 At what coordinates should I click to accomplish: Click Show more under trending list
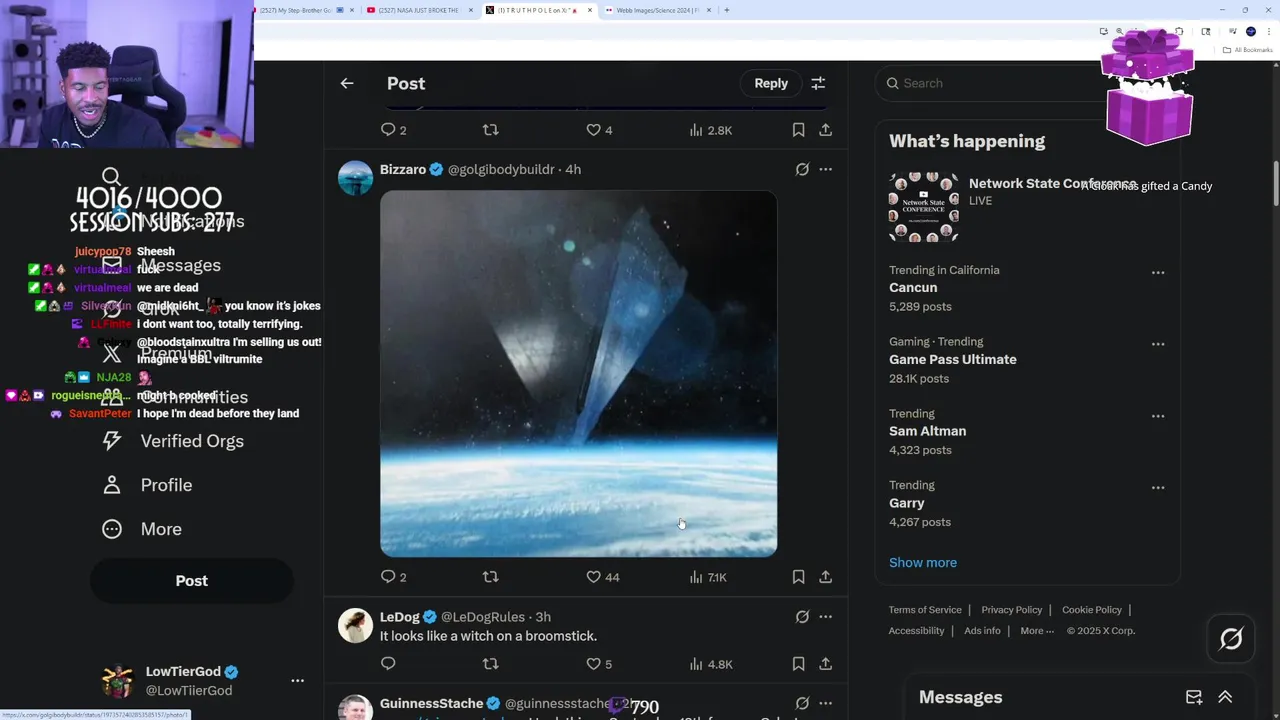(923, 562)
